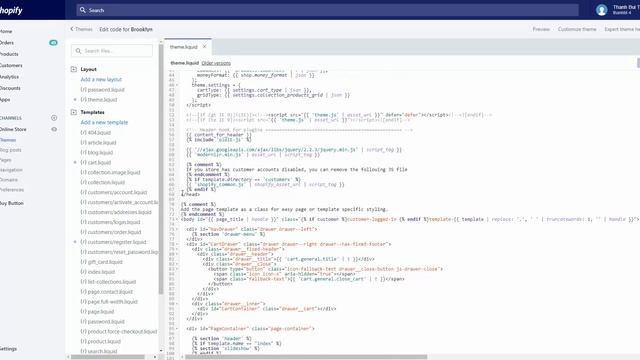Go to Discounts in sidebar
Image resolution: width=640 pixels, height=360 pixels.
click(x=10, y=88)
